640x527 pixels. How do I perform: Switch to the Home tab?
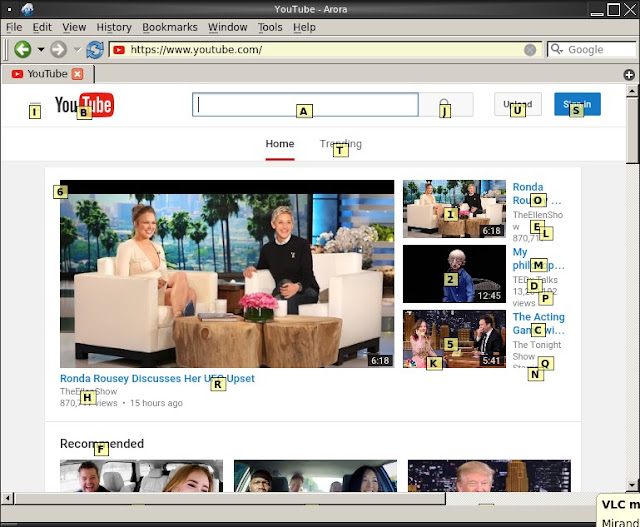click(x=280, y=144)
